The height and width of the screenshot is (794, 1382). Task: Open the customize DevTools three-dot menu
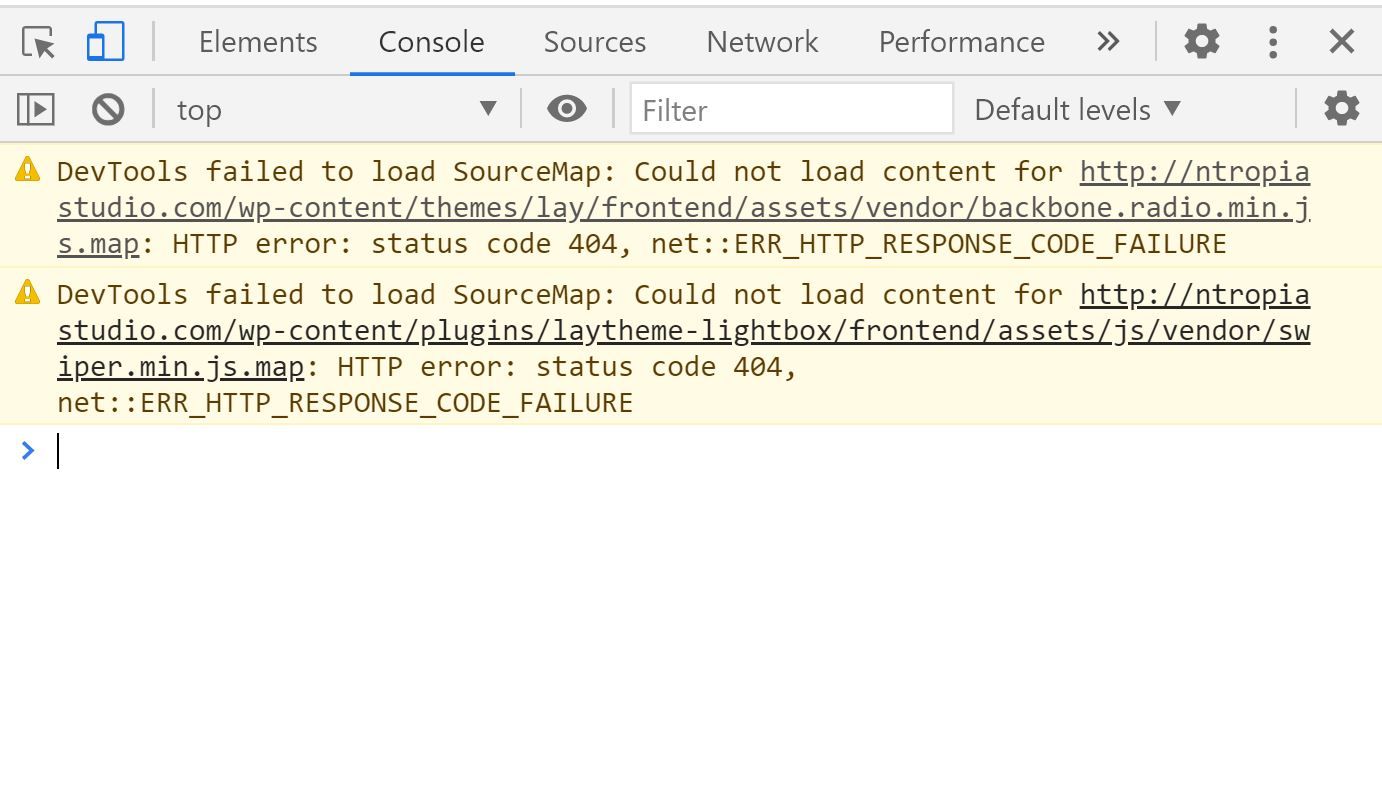coord(1272,41)
